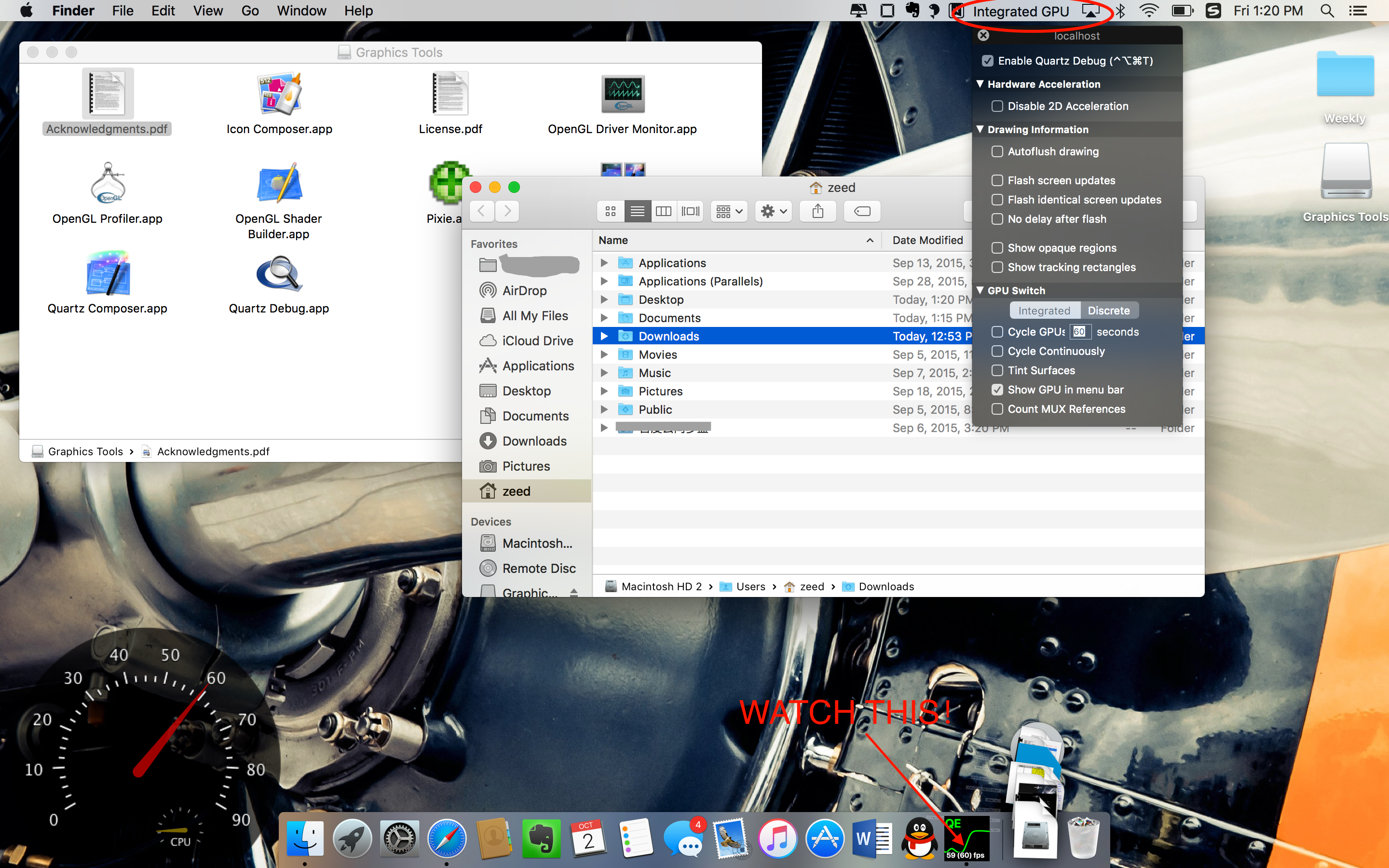
Task: Switch Finder to icon view
Action: [x=611, y=211]
